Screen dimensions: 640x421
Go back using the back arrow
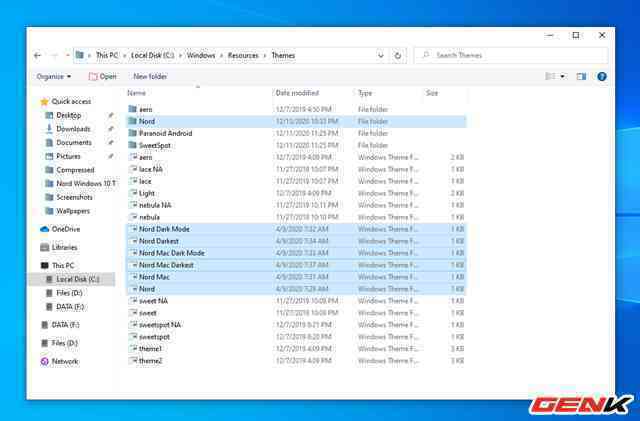[x=38, y=56]
